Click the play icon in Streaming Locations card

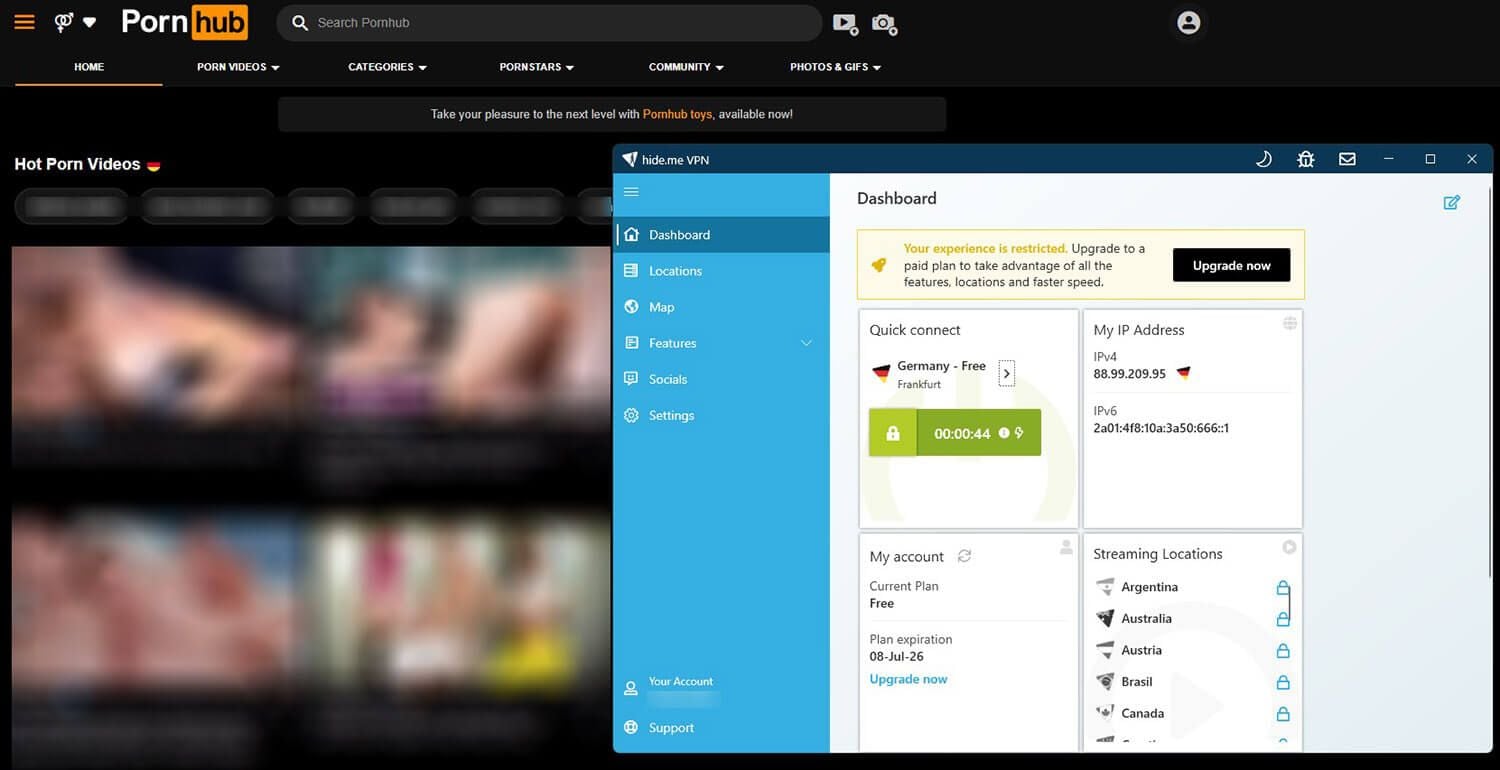click(1290, 547)
